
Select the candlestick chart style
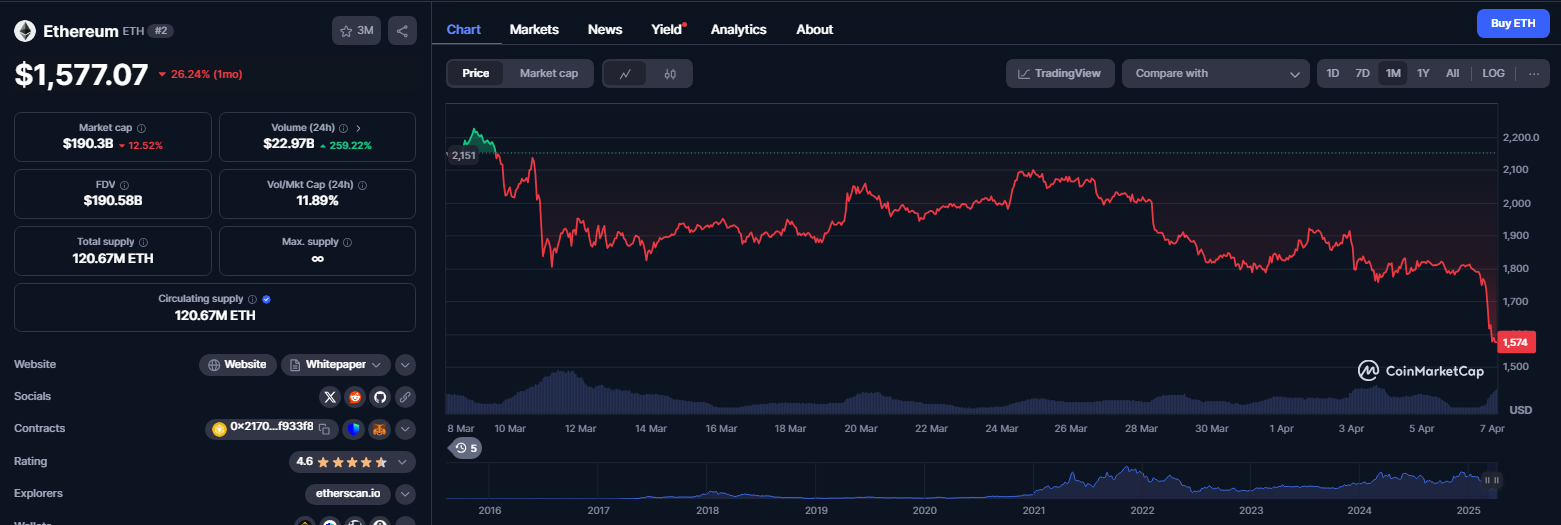670,73
